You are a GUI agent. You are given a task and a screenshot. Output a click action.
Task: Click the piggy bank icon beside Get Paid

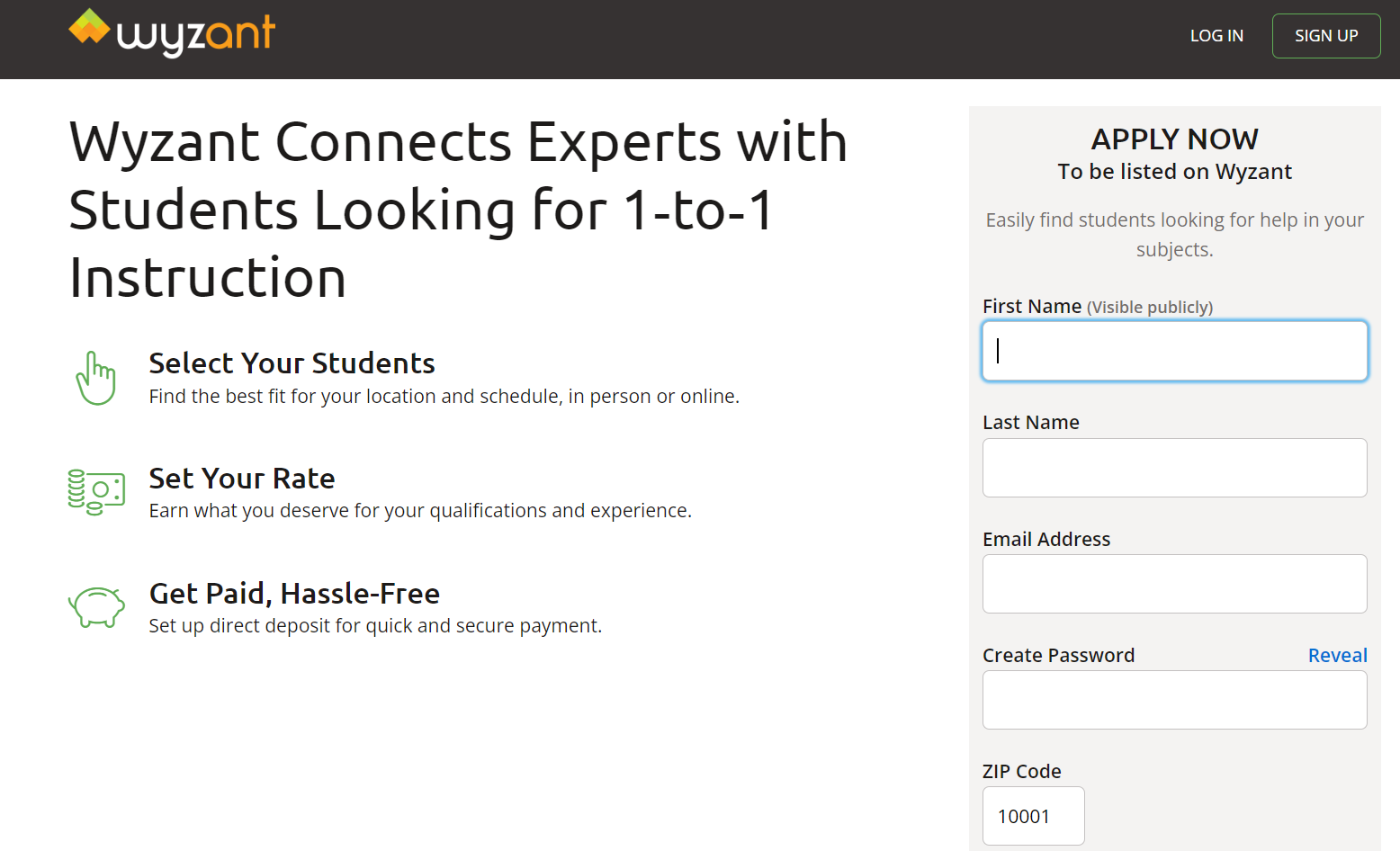(96, 606)
